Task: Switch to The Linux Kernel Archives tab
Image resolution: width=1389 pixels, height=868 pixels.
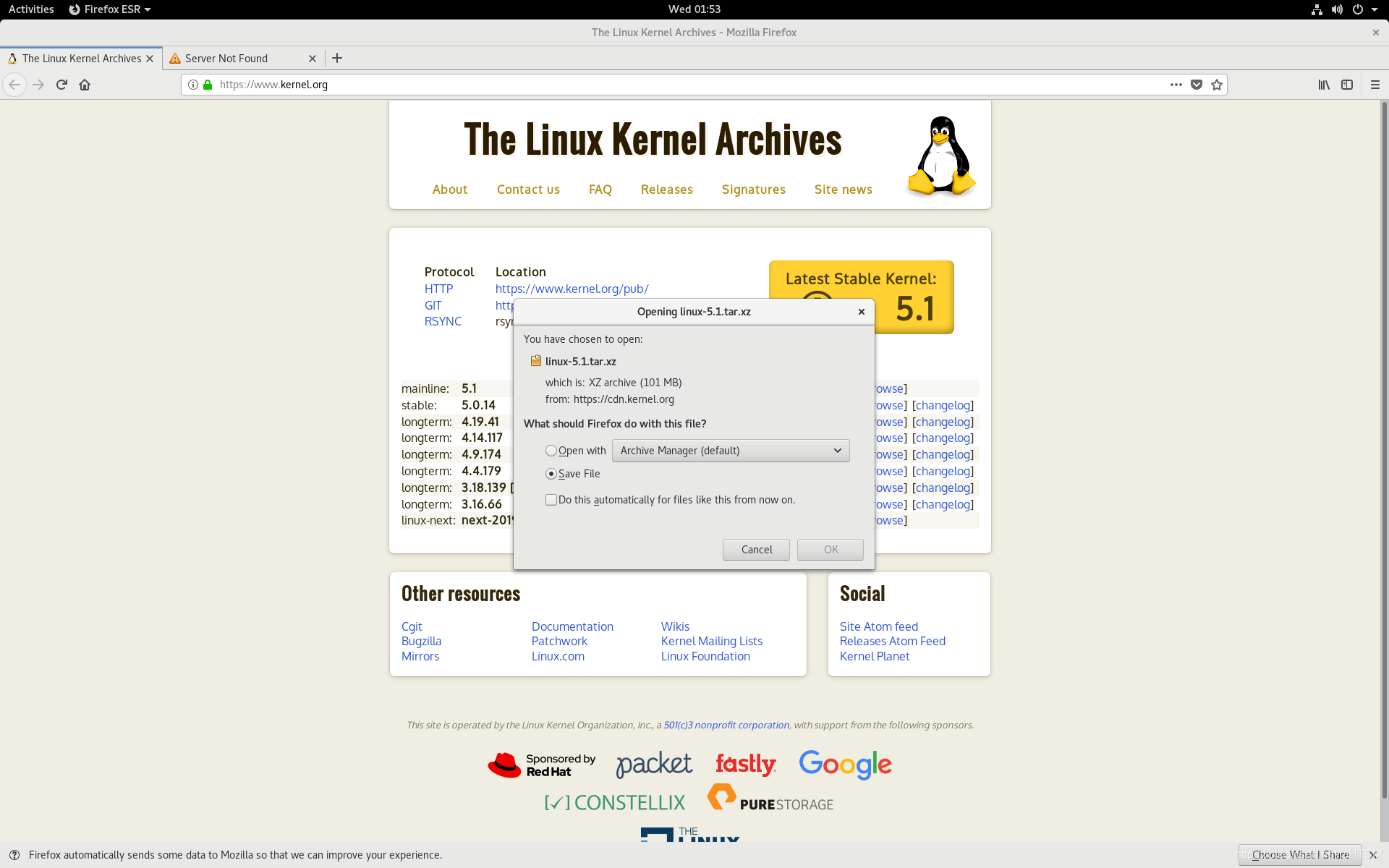Action: pos(81,59)
